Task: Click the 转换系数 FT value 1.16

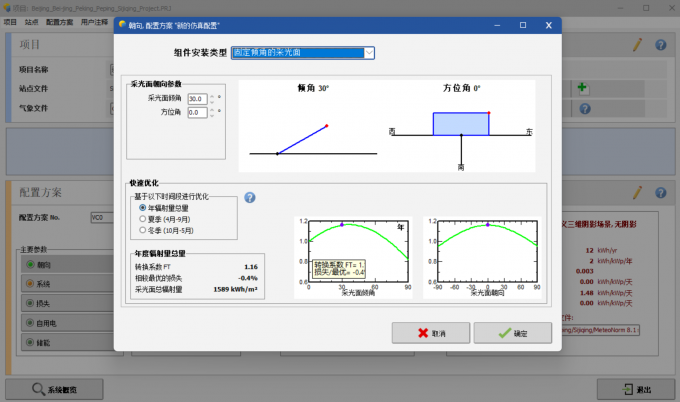Action: (251, 267)
